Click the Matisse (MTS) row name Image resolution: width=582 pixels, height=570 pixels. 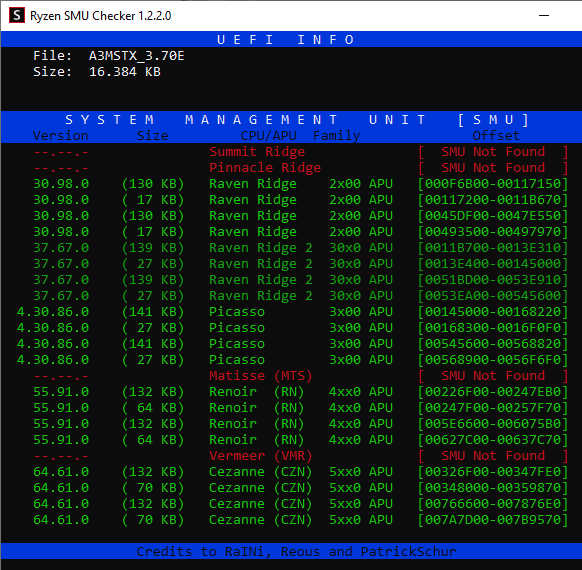pyautogui.click(x=261, y=376)
